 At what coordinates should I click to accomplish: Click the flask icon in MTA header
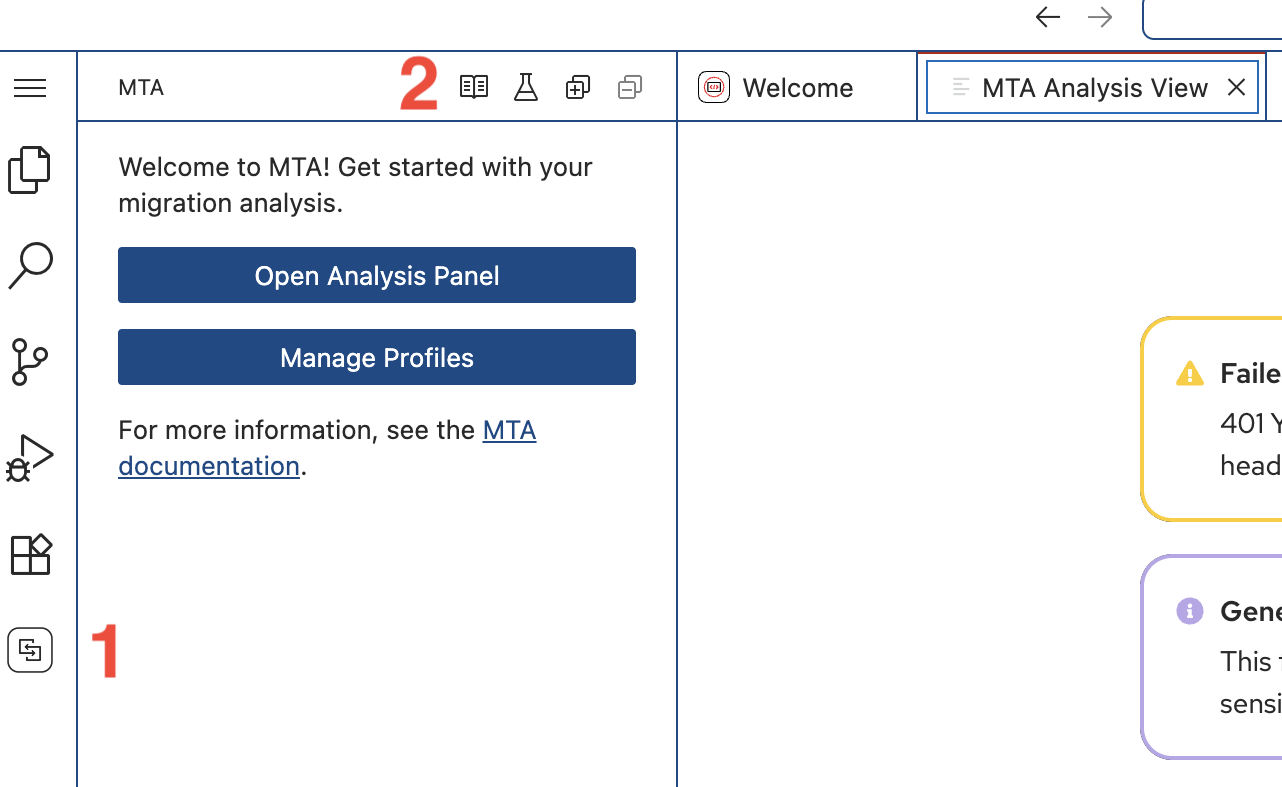[x=526, y=88]
